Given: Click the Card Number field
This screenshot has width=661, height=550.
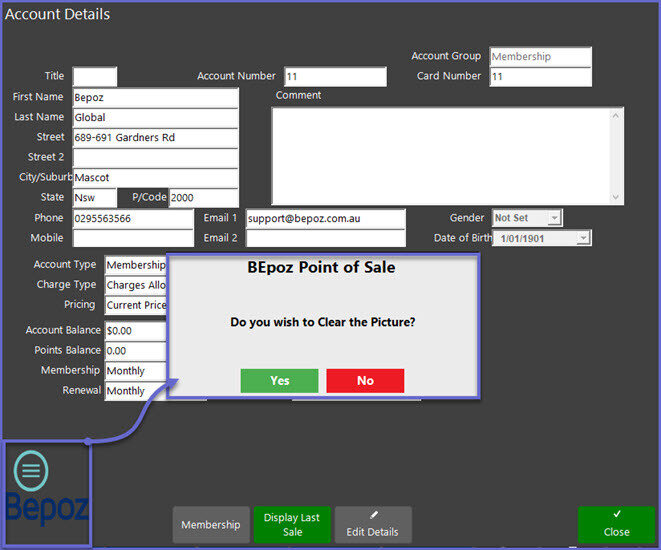Looking at the screenshot, I should coord(540,77).
